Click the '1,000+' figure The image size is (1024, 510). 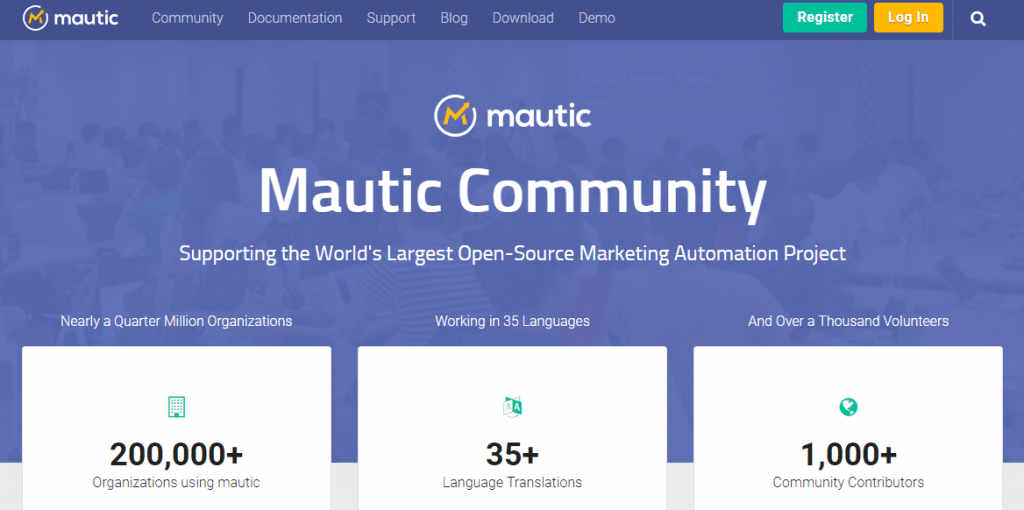coord(848,454)
